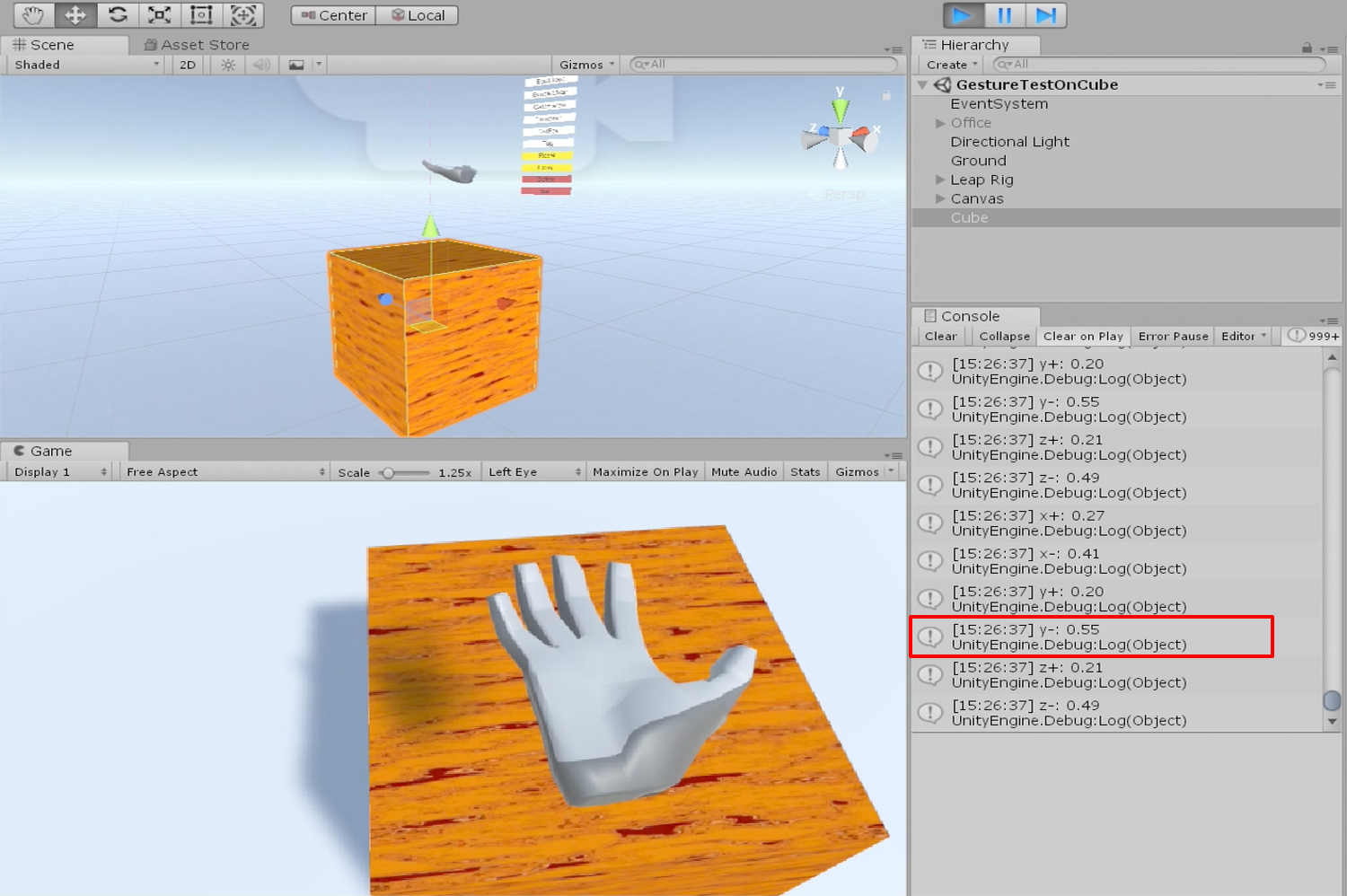Select the Rect Transform tool
The image size is (1347, 896).
[201, 15]
